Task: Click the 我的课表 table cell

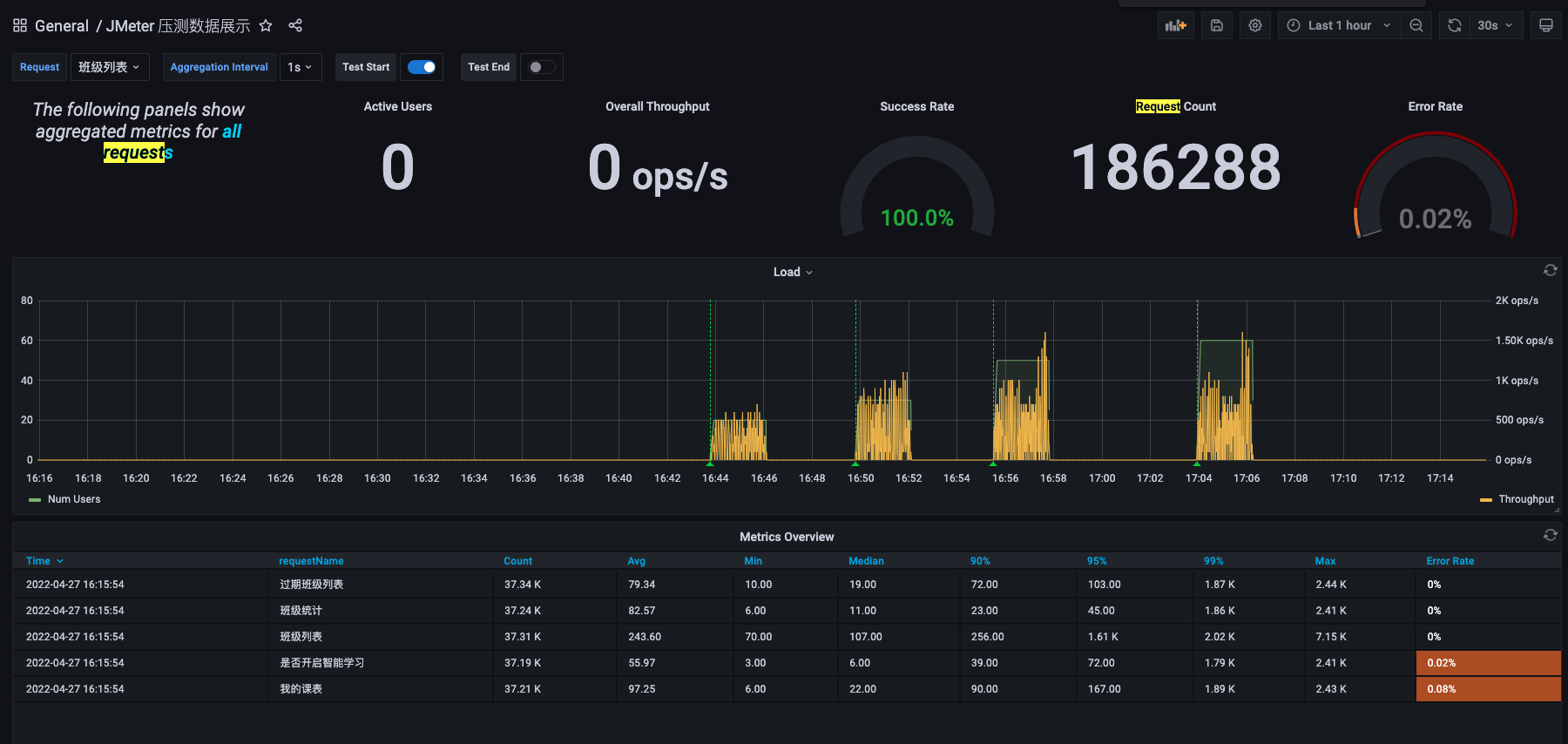Action: pos(381,689)
